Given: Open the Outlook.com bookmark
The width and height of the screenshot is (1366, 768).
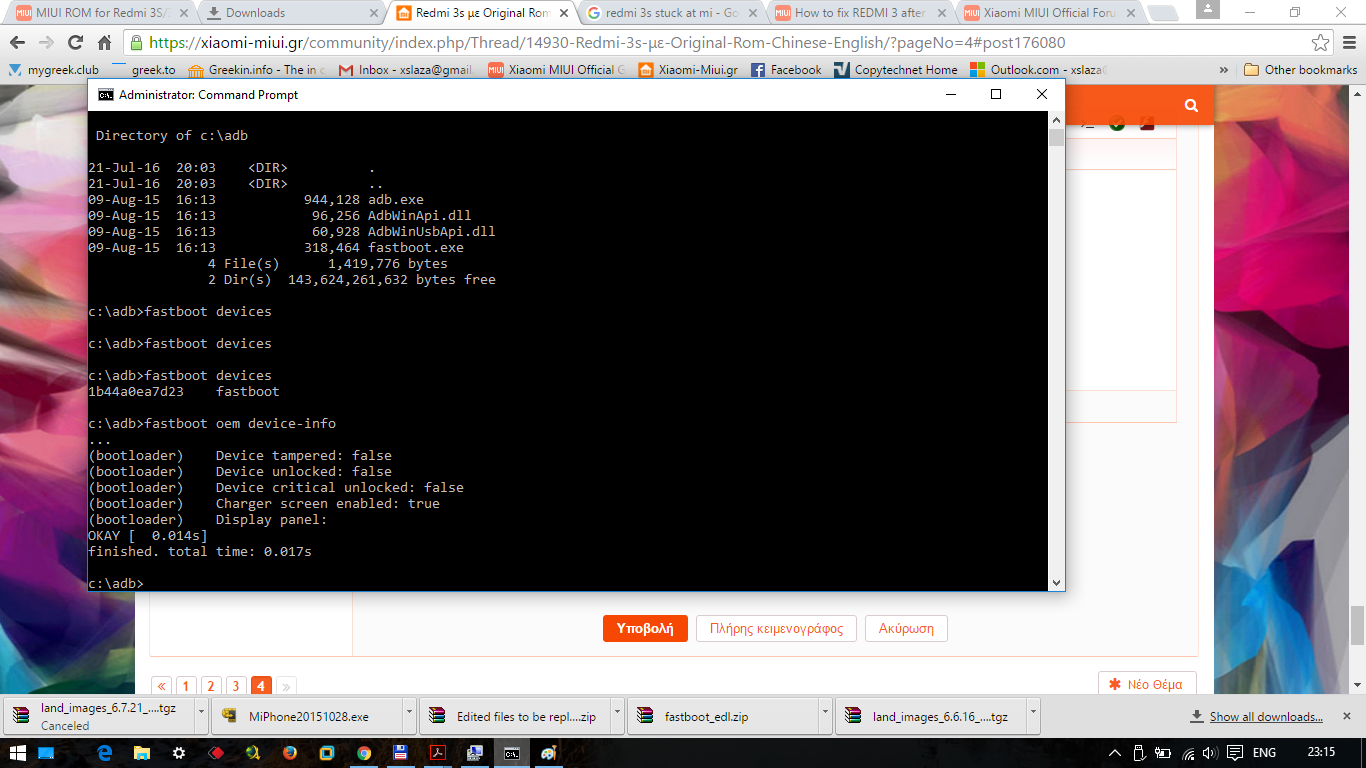Looking at the screenshot, I should pos(1040,70).
